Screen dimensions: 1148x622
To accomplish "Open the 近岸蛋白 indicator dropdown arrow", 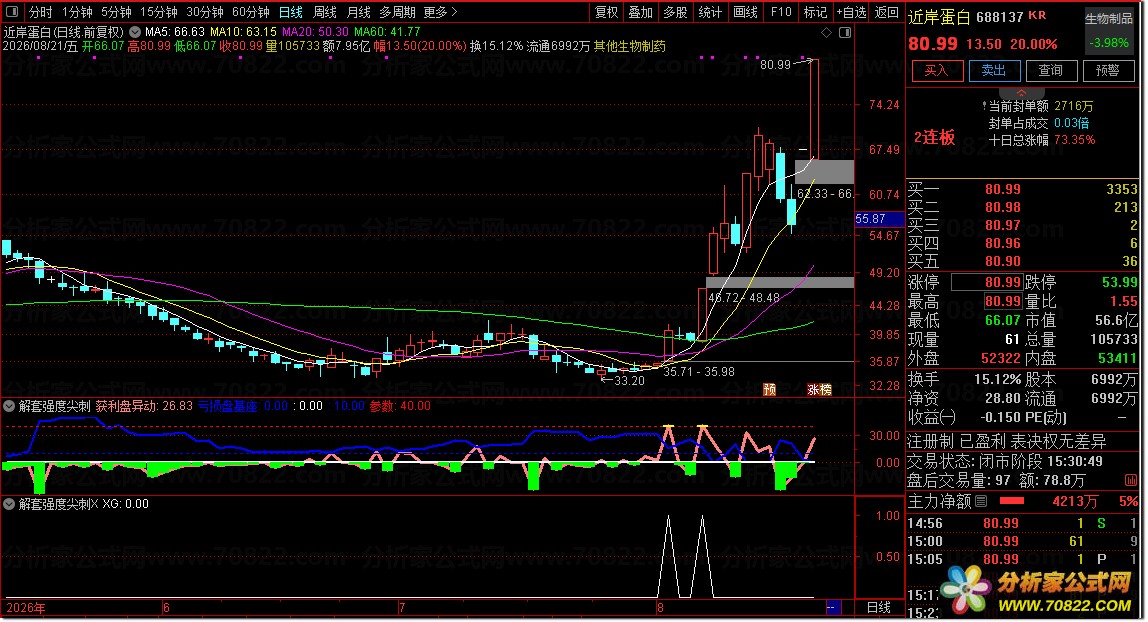I will coord(135,32).
